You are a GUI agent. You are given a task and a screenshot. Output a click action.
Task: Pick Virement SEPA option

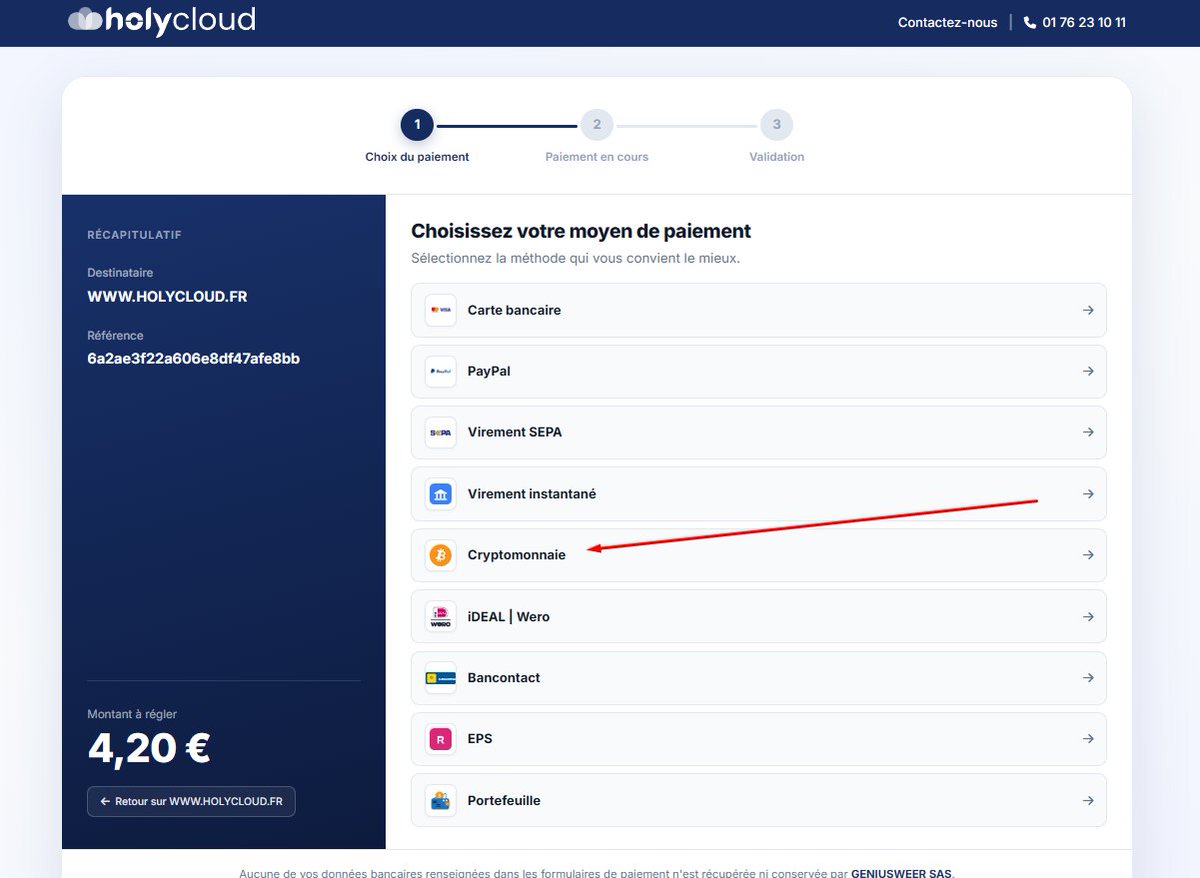coord(759,432)
